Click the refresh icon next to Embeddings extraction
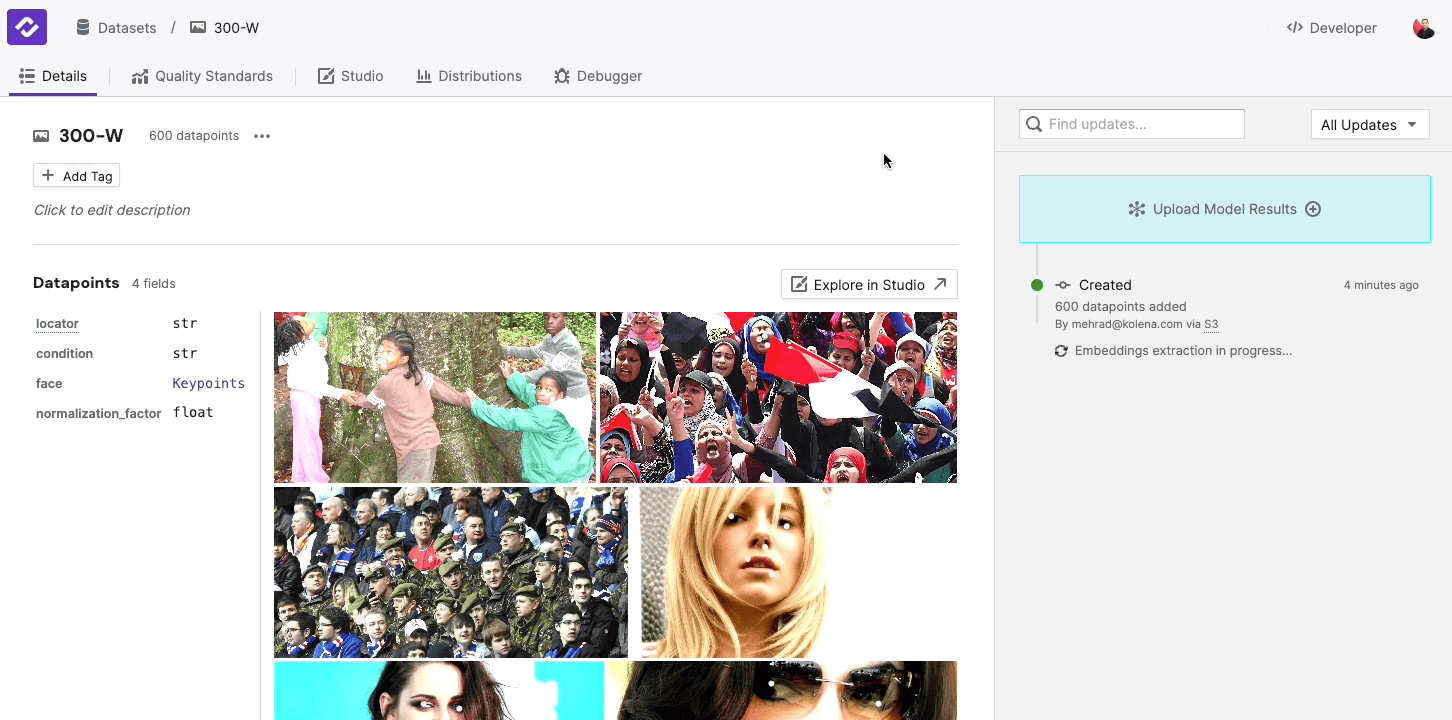The height and width of the screenshot is (720, 1452). pos(1061,350)
